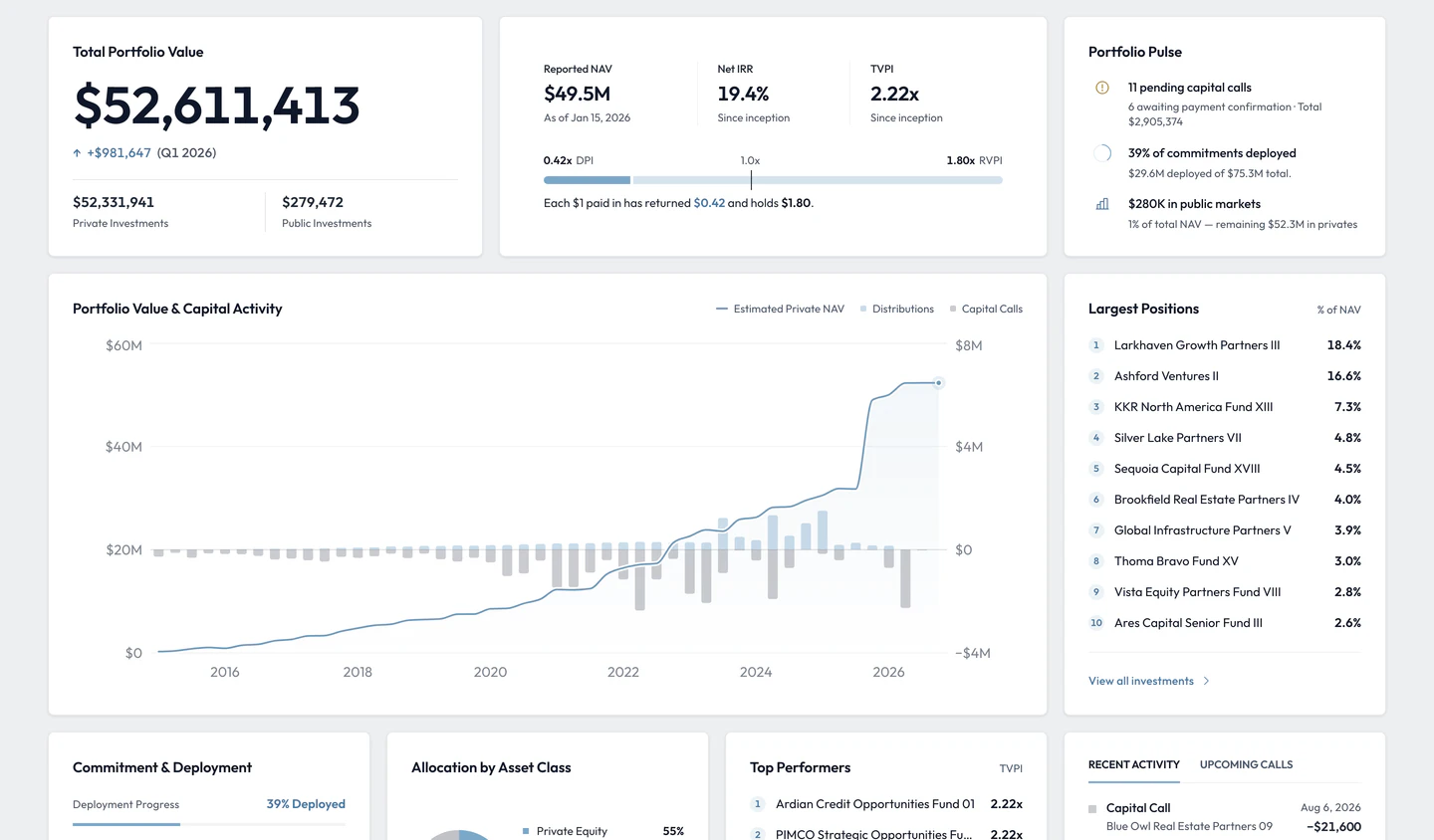Open Brookfield Real Estate Partners IV position

[x=1225, y=500]
